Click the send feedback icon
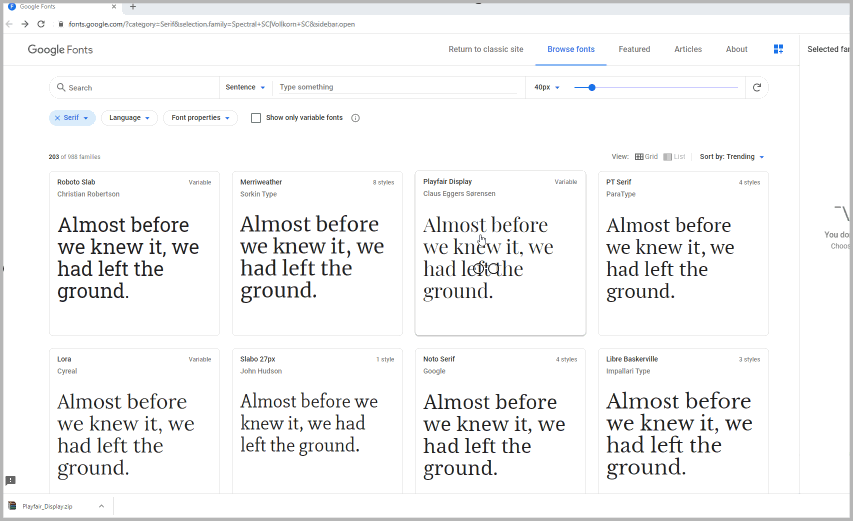Viewport: 853px width, 521px height. 10,481
